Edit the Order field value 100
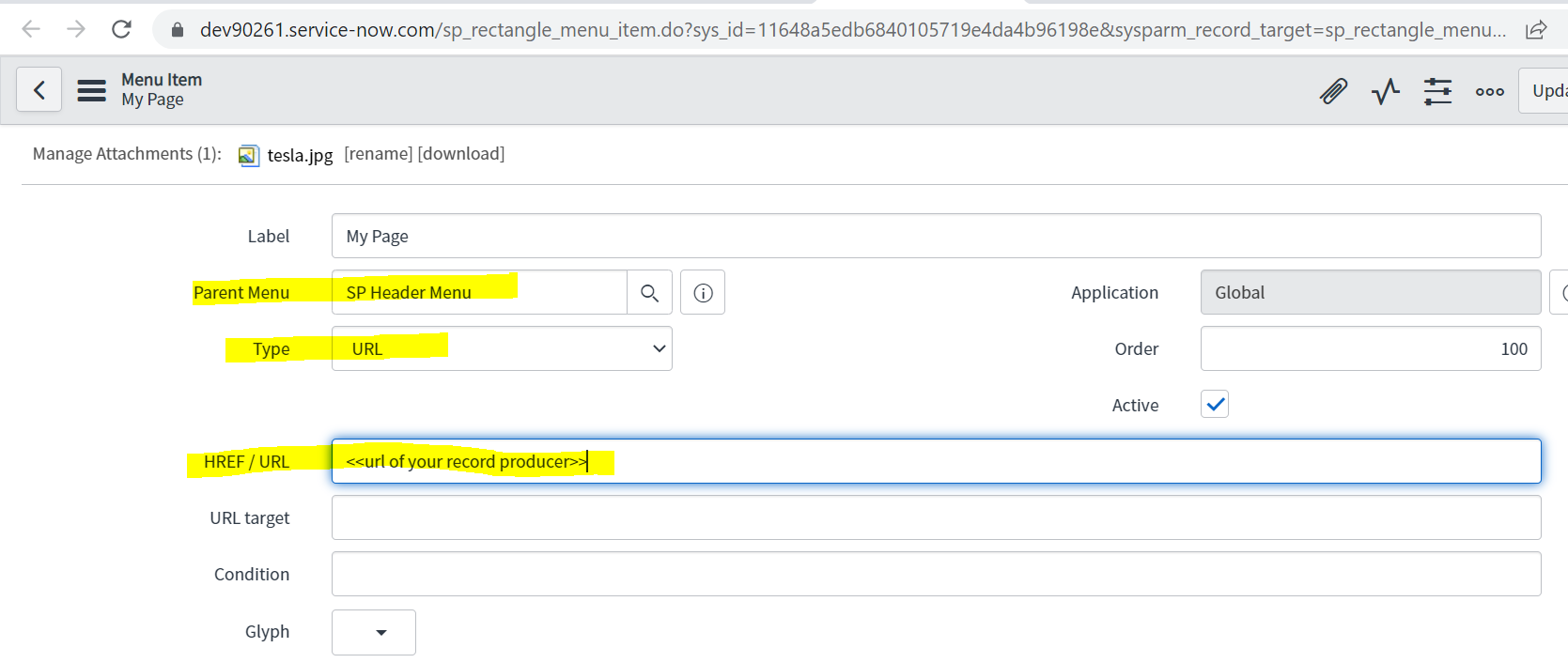Image resolution: width=1568 pixels, height=663 pixels. 1371,348
